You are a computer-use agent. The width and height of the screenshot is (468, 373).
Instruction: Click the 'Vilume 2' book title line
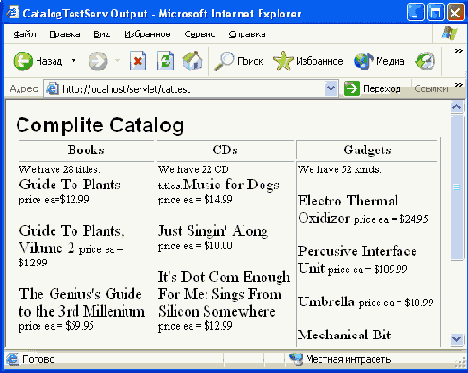tap(46, 248)
